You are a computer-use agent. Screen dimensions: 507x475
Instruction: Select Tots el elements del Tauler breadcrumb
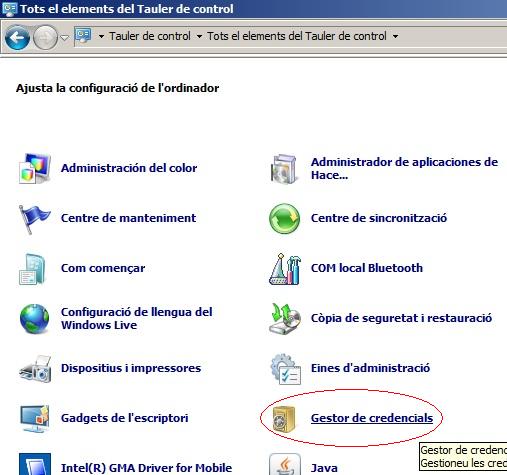[x=297, y=36]
